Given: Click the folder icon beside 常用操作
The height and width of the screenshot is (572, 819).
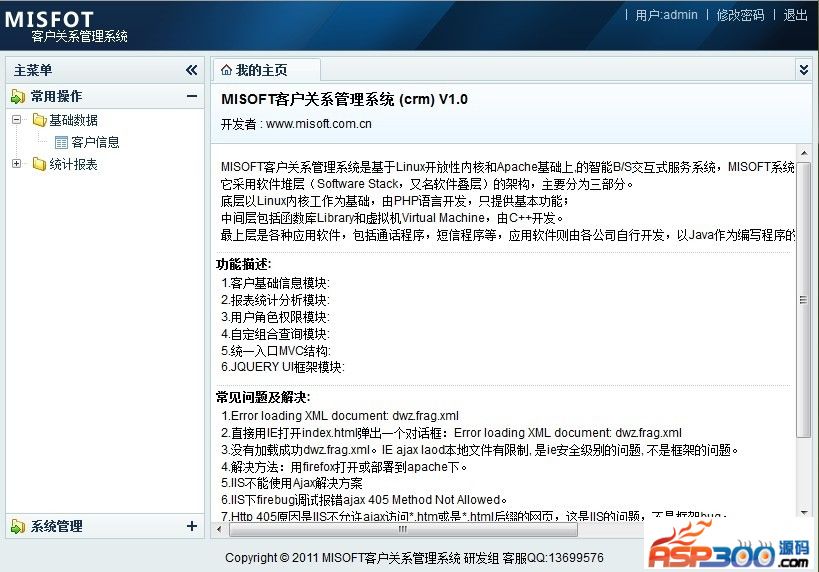Looking at the screenshot, I should [x=18, y=96].
